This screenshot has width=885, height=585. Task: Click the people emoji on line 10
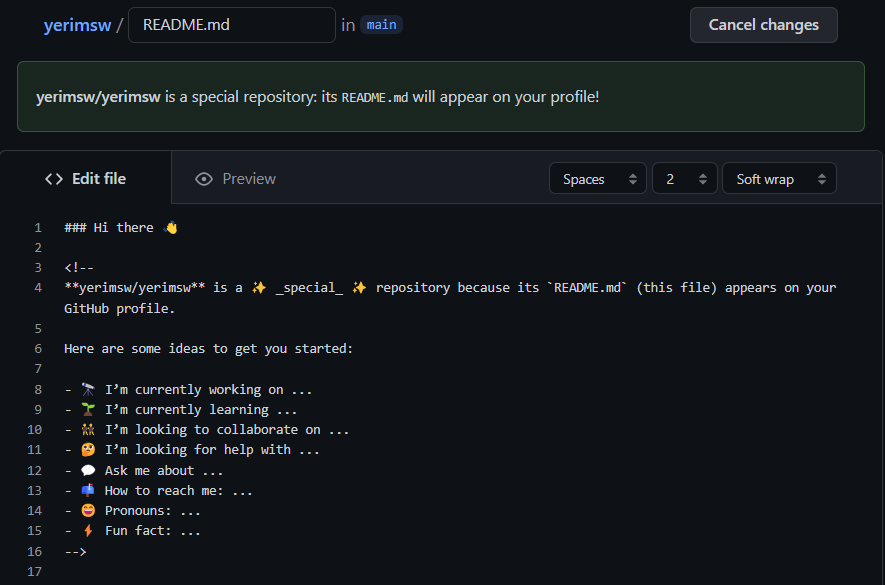[88, 430]
